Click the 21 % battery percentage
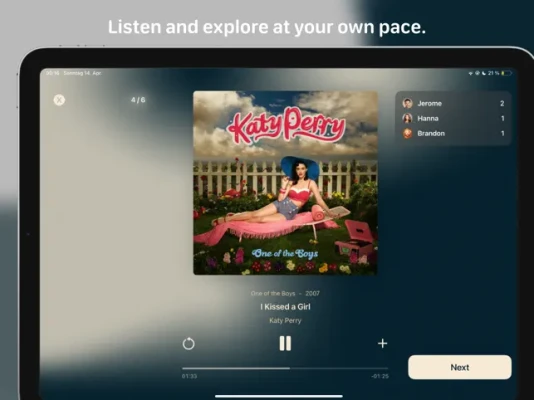 tap(493, 73)
